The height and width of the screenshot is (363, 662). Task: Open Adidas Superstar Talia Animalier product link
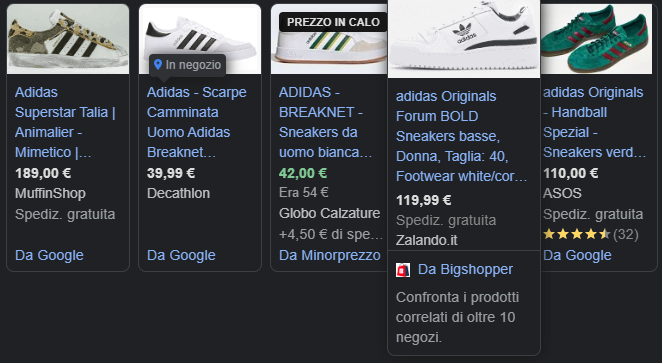(x=65, y=122)
